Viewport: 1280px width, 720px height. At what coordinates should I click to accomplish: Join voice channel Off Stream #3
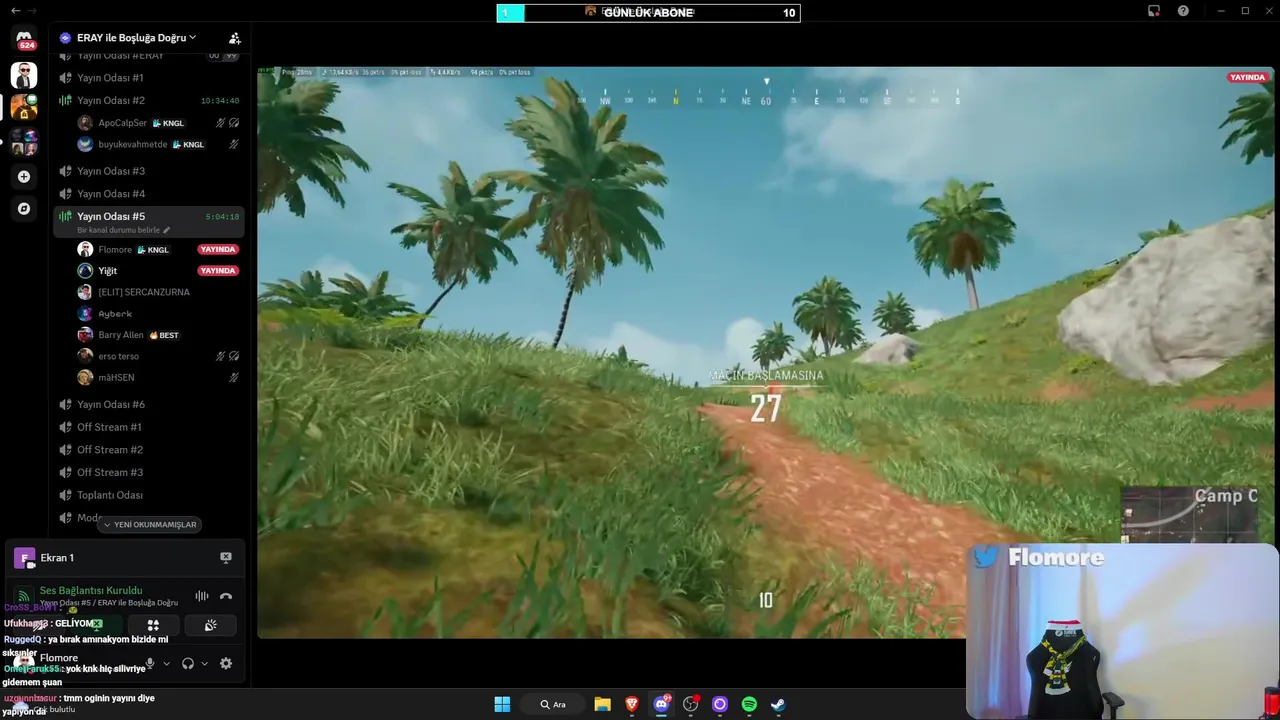coord(148,472)
